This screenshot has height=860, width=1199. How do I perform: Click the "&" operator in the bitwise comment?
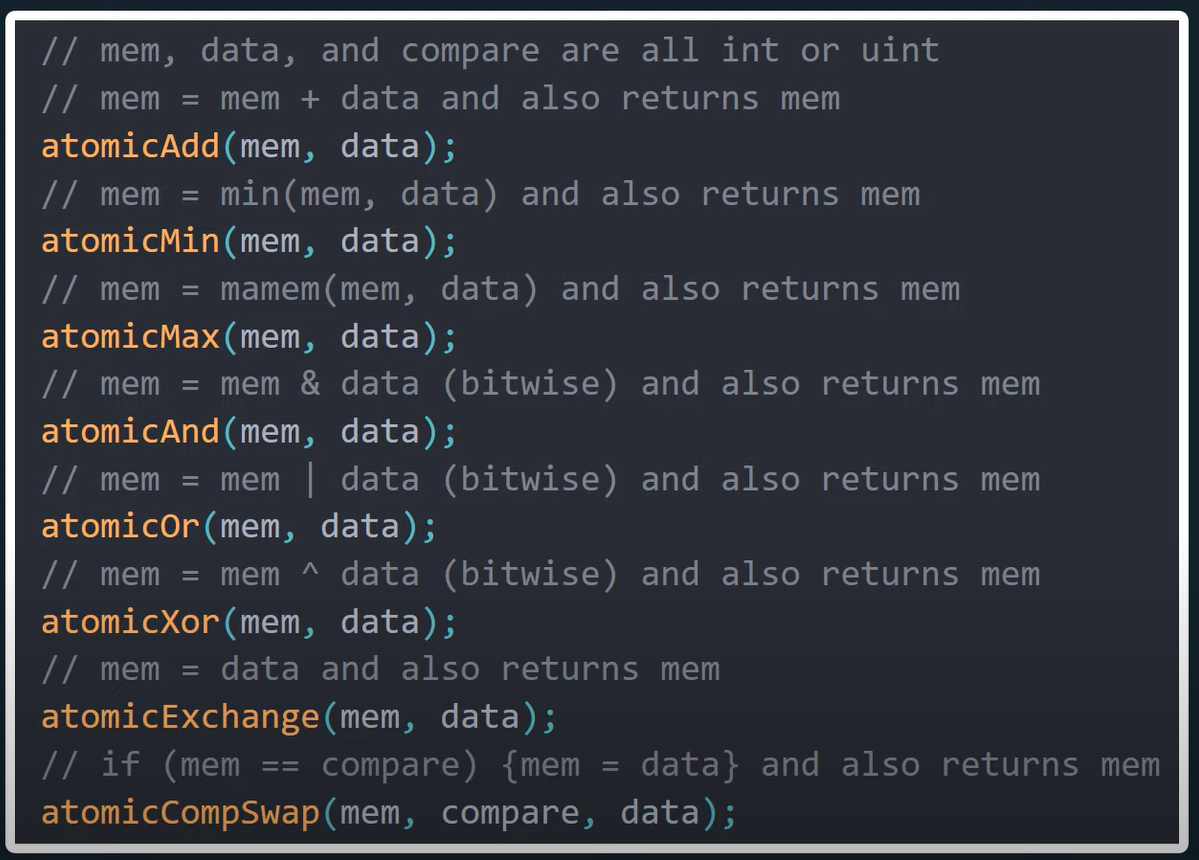(x=311, y=385)
